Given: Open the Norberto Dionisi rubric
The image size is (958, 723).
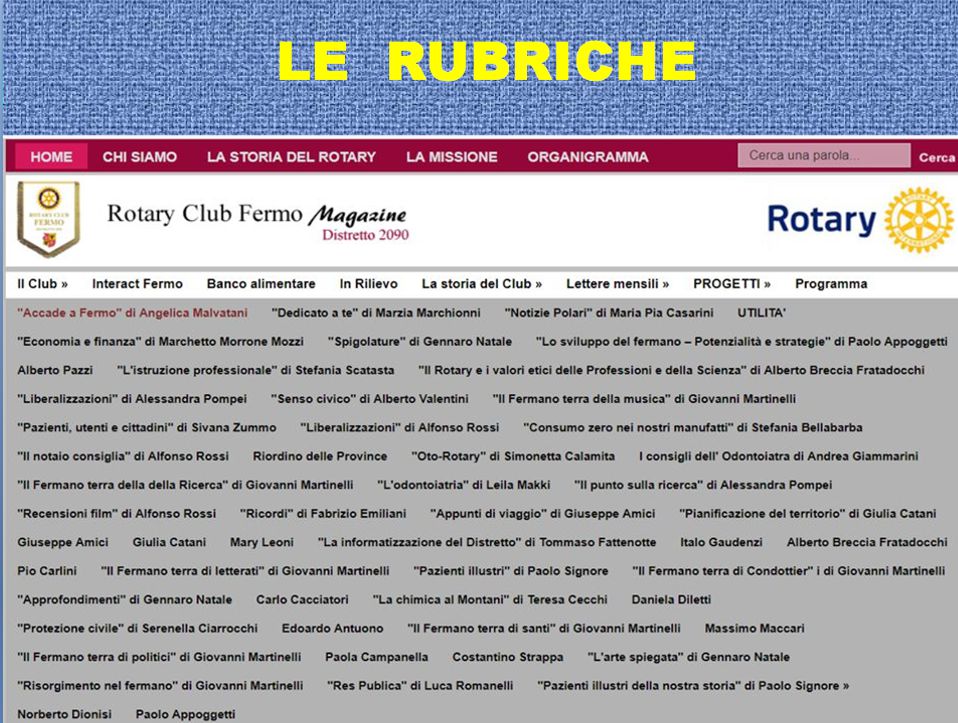Looking at the screenshot, I should pyautogui.click(x=64, y=714).
